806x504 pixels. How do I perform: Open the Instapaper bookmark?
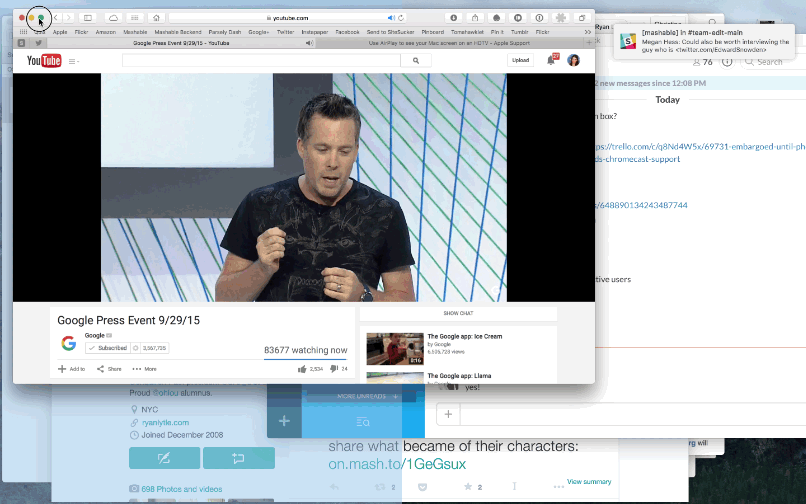[315, 32]
